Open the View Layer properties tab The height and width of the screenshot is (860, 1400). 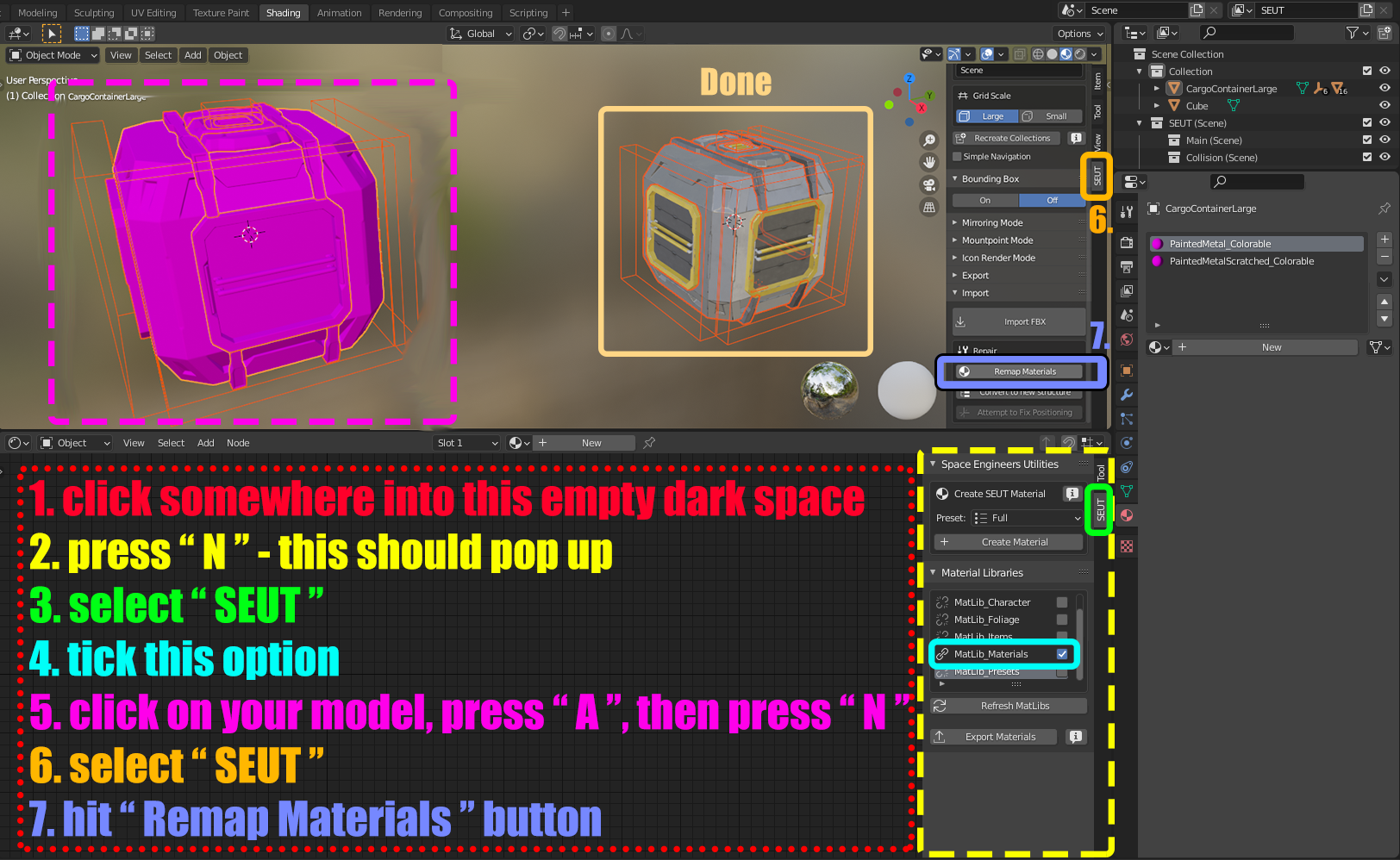(1127, 291)
